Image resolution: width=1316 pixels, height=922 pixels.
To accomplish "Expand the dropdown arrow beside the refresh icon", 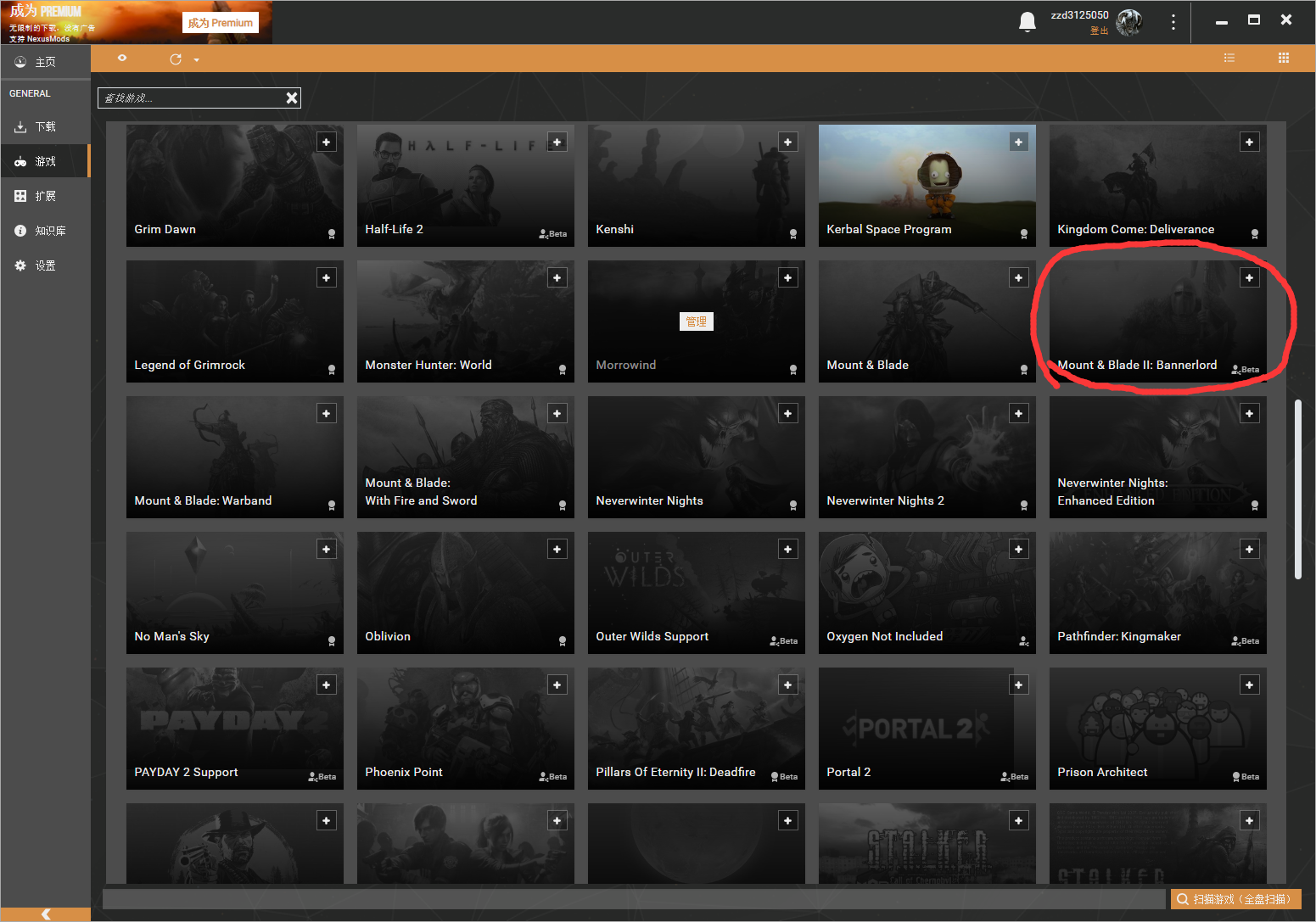I will pos(196,60).
